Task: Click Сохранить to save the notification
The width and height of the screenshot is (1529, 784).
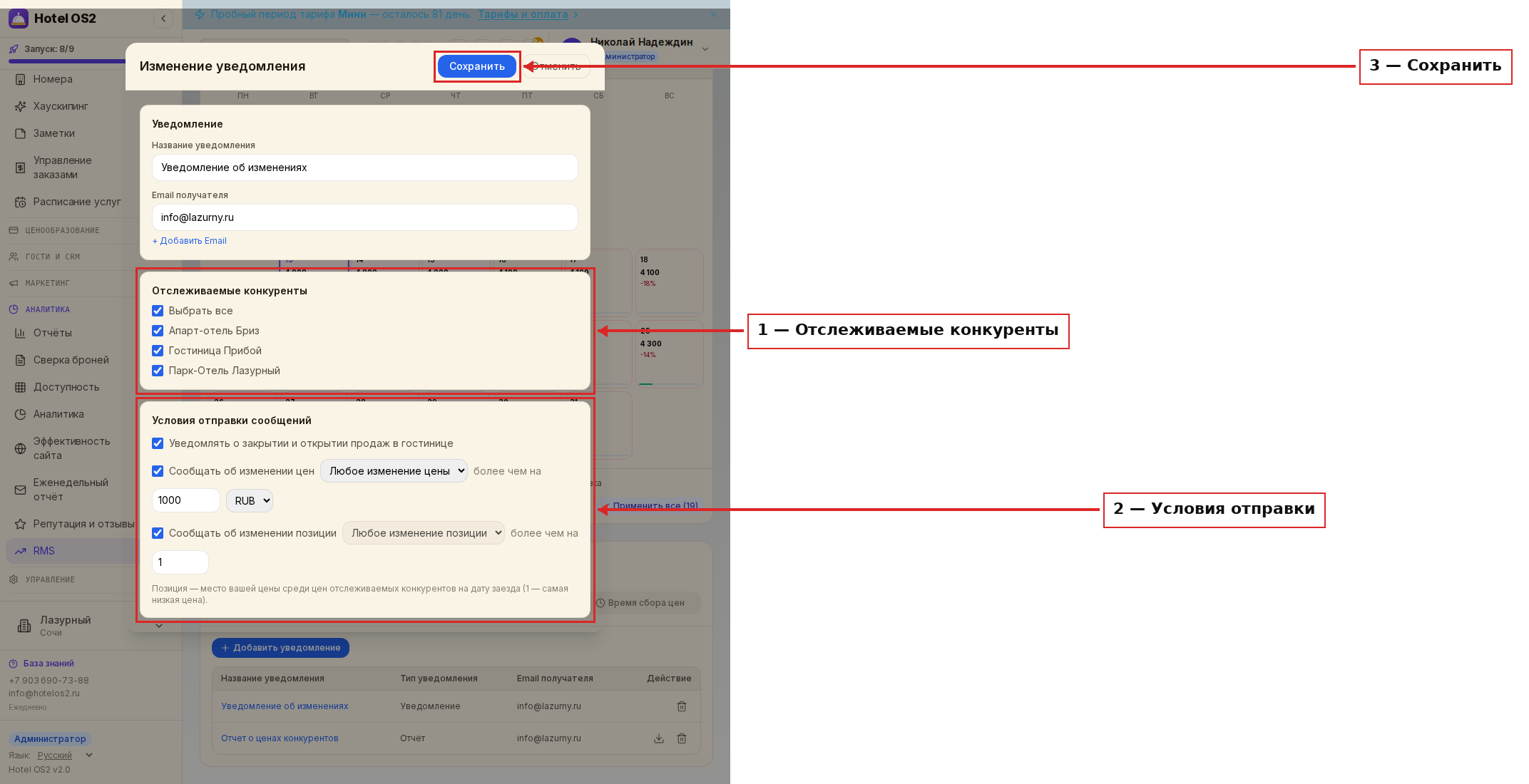Action: (x=477, y=66)
